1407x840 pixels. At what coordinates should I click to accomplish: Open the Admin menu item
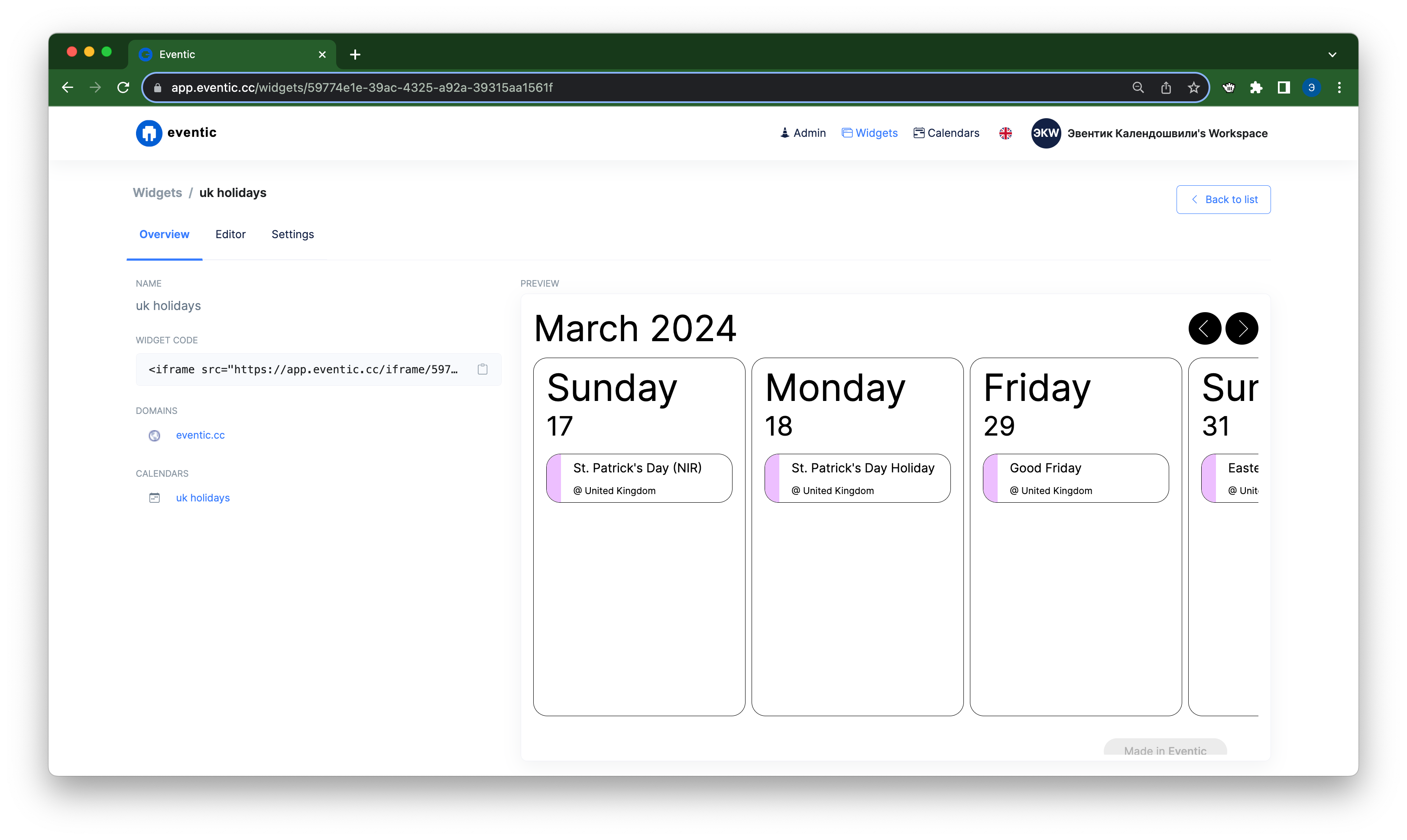[x=803, y=133]
